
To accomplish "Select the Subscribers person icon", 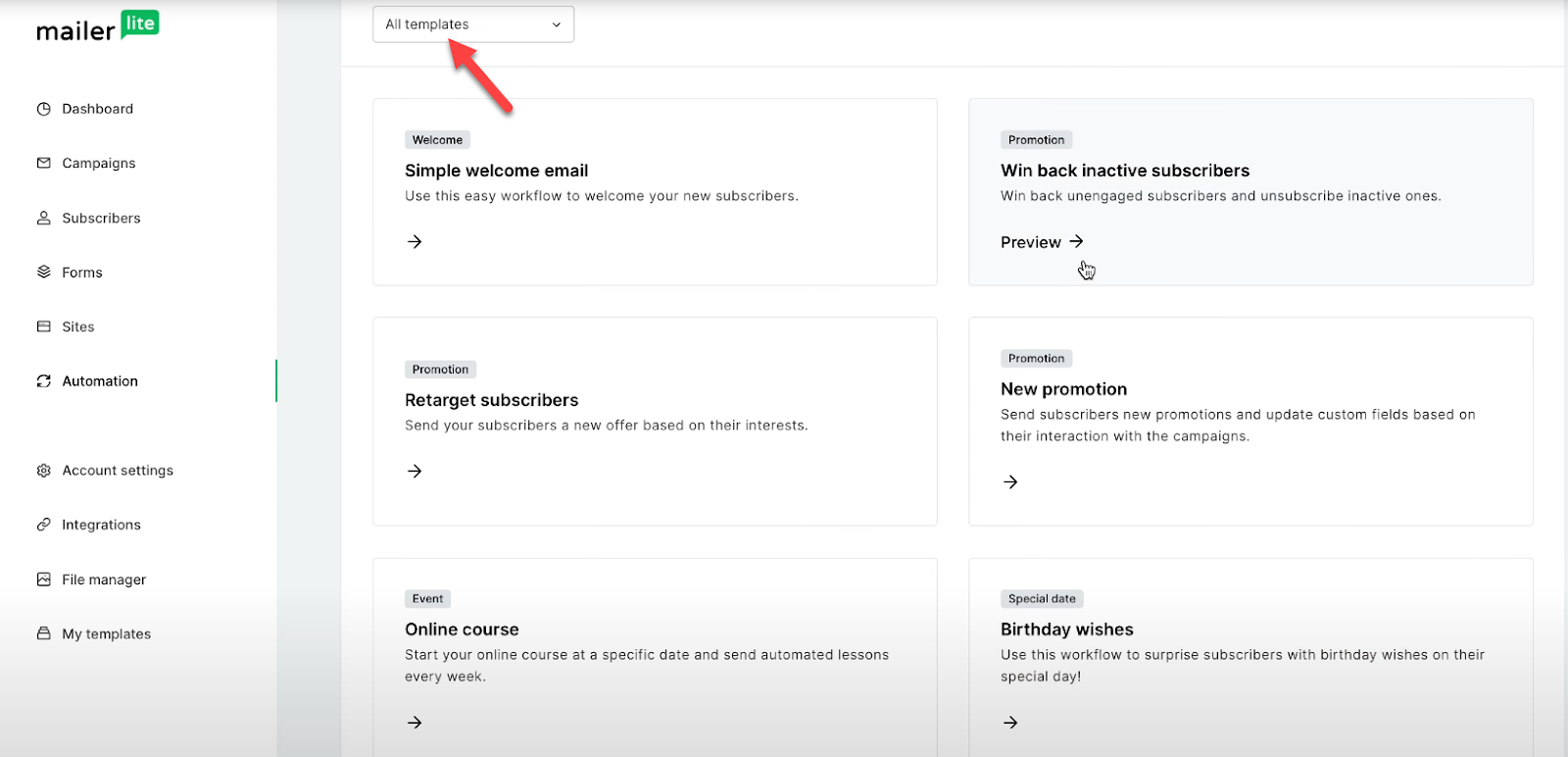I will (x=43, y=218).
